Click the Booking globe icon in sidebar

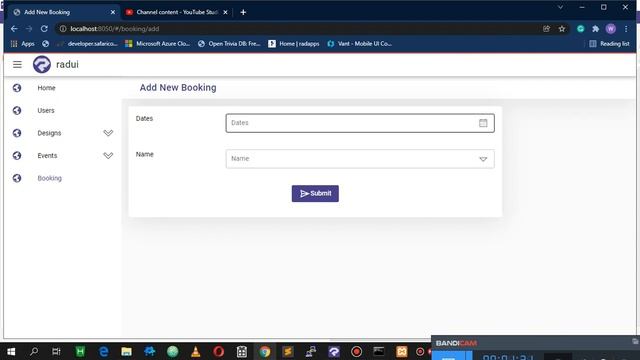click(x=17, y=178)
